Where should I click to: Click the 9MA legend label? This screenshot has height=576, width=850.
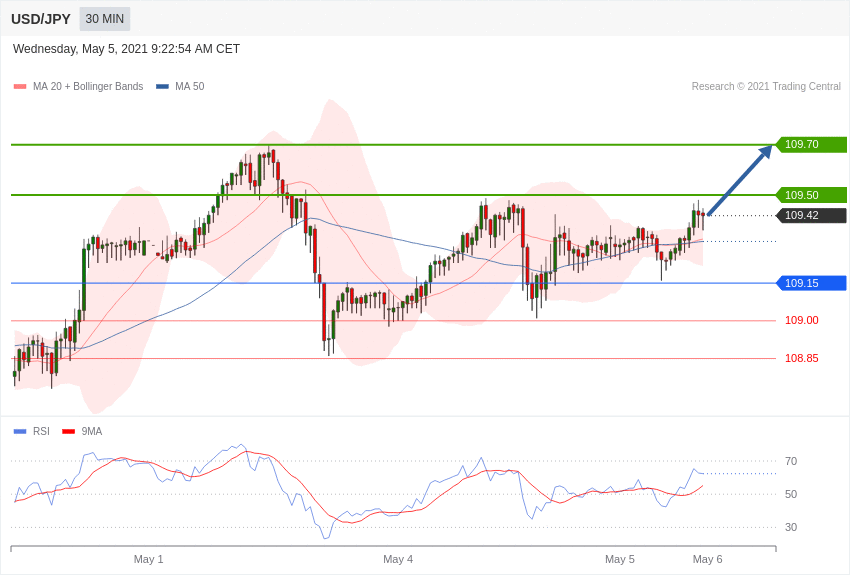tap(92, 431)
